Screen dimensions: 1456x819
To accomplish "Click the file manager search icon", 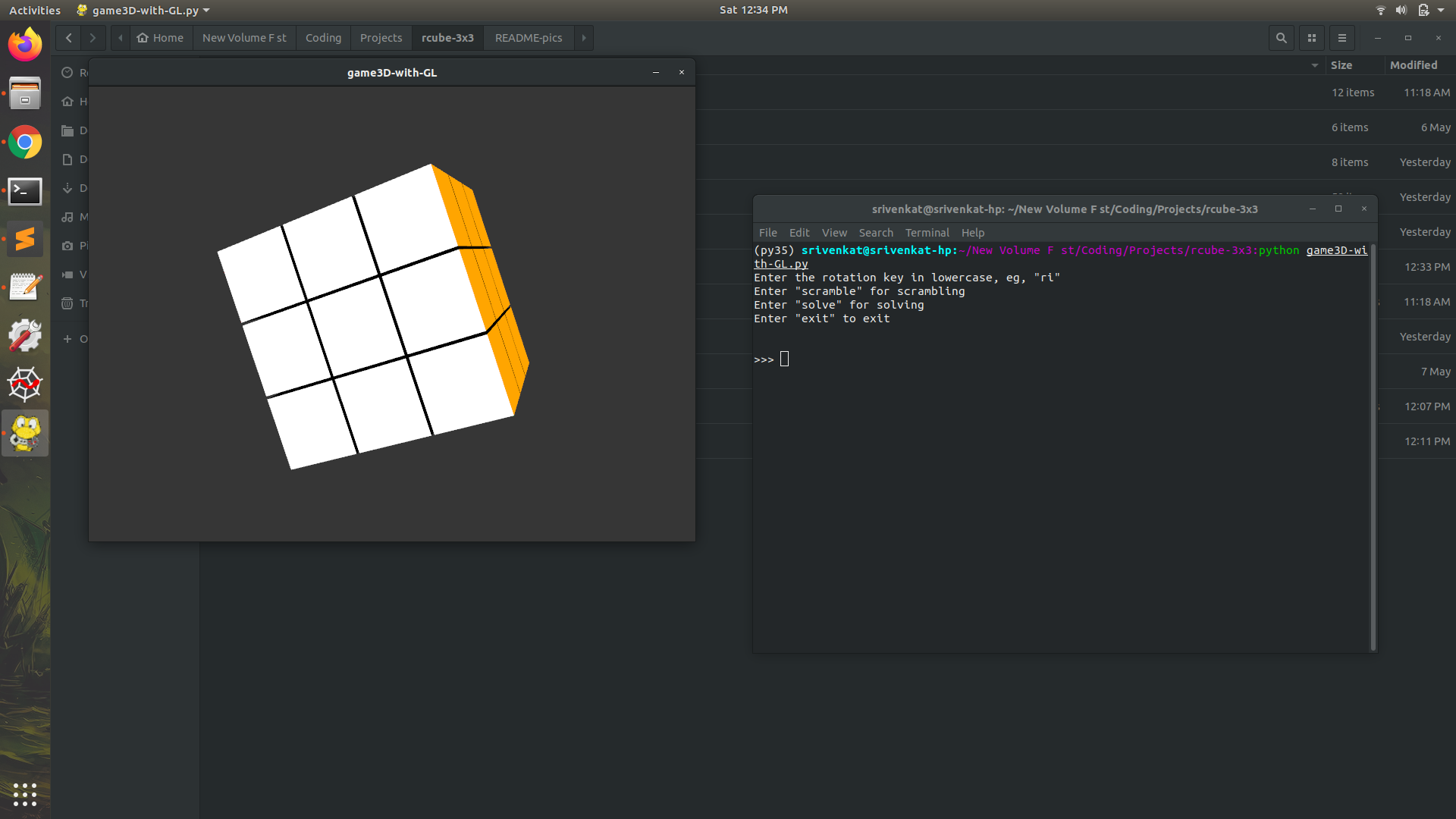I will (x=1281, y=38).
